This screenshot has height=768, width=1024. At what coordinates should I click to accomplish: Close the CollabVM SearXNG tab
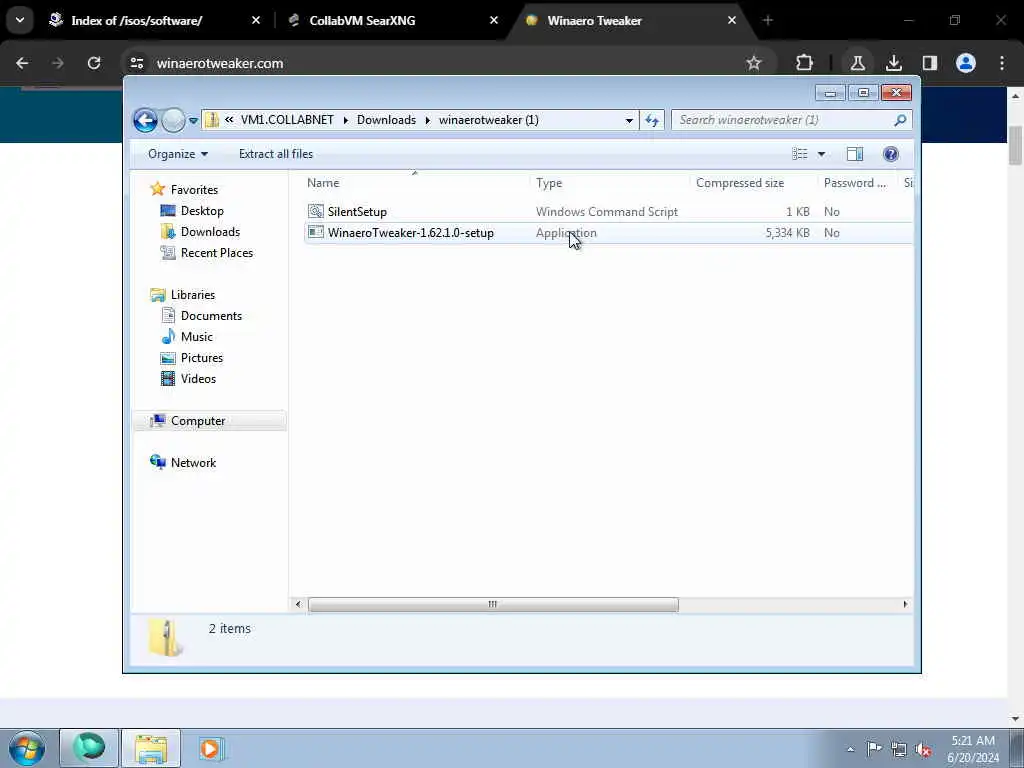(x=494, y=20)
